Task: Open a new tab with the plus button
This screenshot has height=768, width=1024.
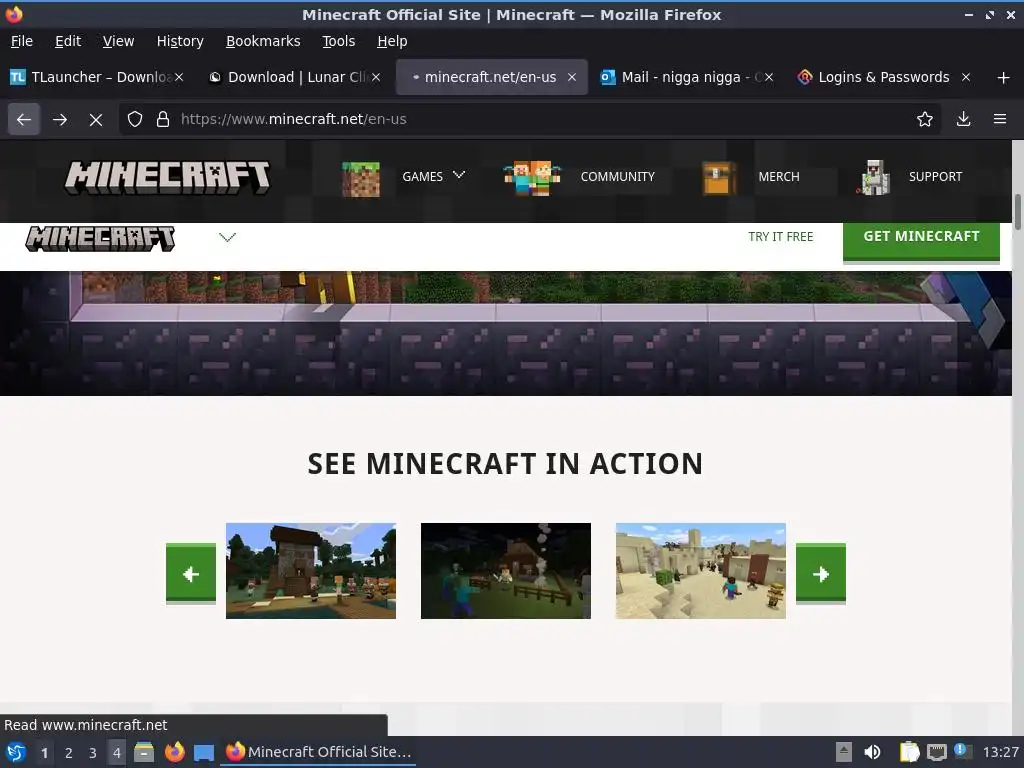Action: (1004, 78)
